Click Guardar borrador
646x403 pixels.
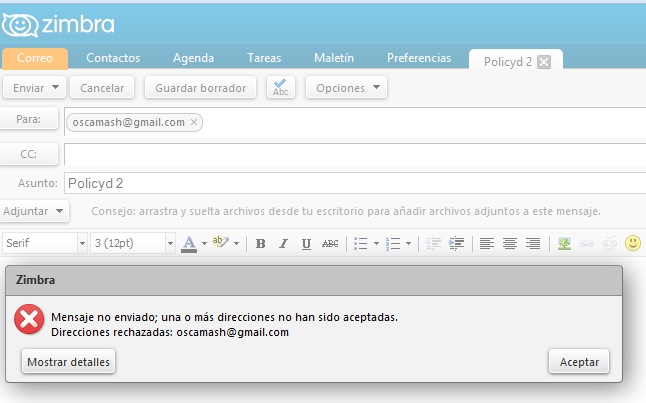201,87
